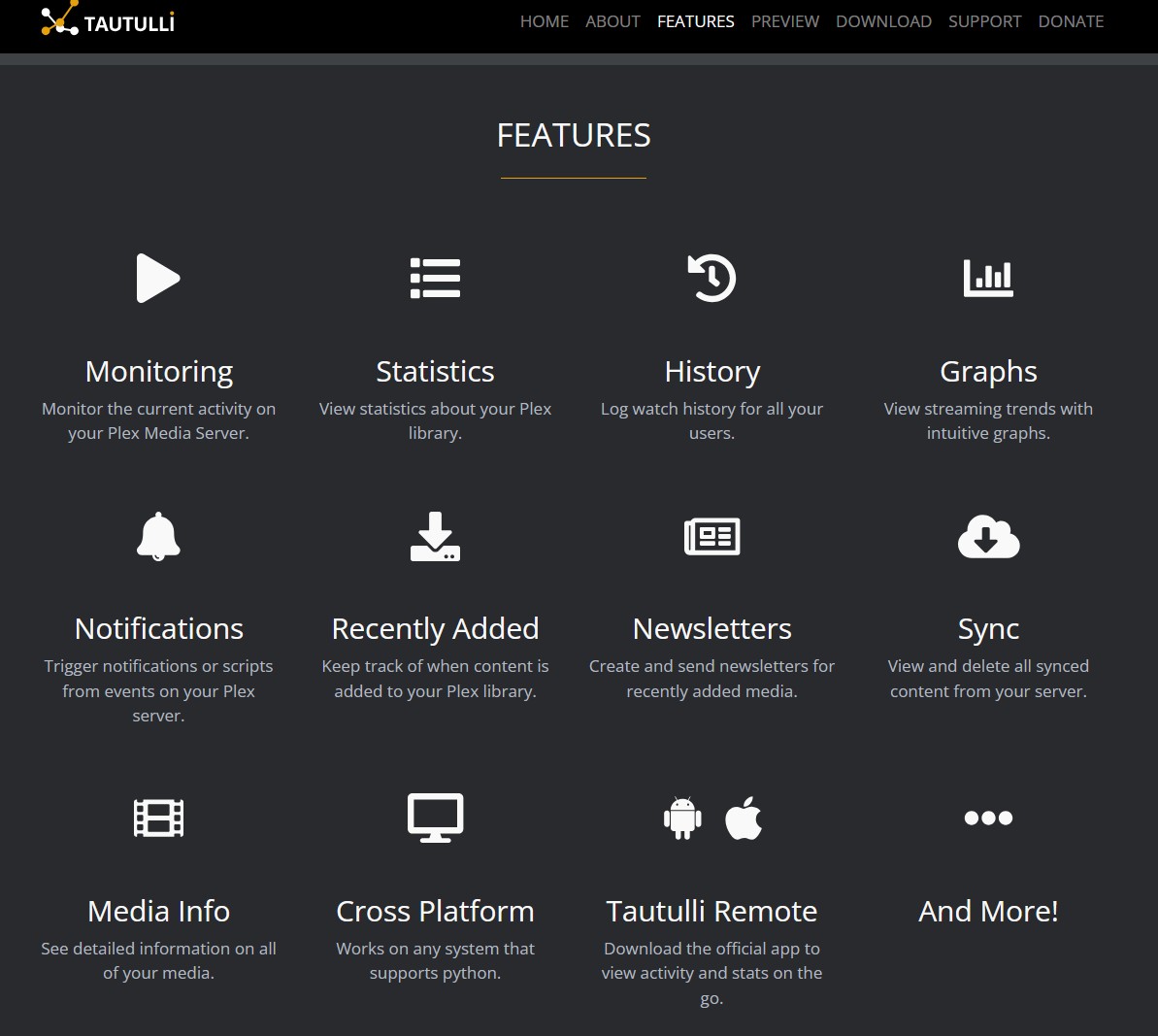Click the Media Info film strip icon
This screenshot has height=1036, width=1158.
pyautogui.click(x=158, y=818)
